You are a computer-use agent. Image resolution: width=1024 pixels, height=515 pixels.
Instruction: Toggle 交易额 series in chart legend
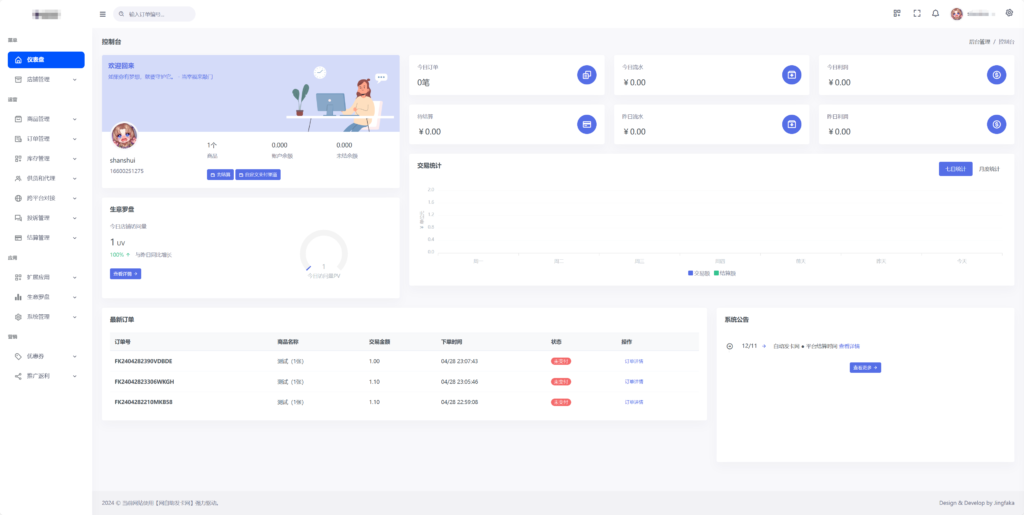coord(699,272)
